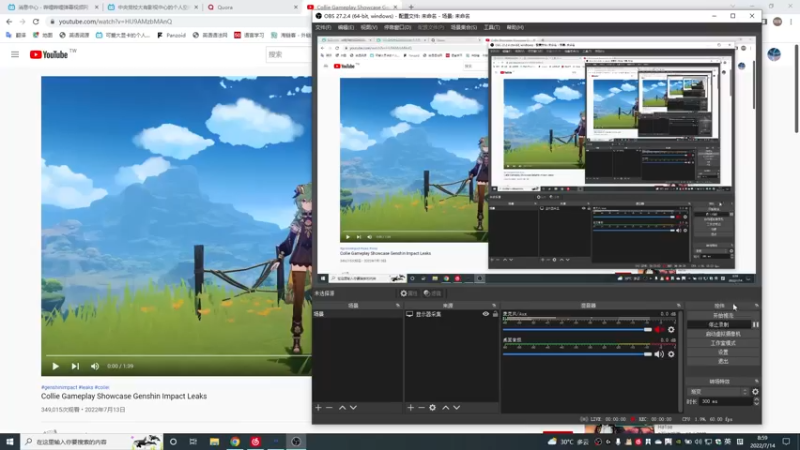Toggle the lock on the display capture source

495,314
